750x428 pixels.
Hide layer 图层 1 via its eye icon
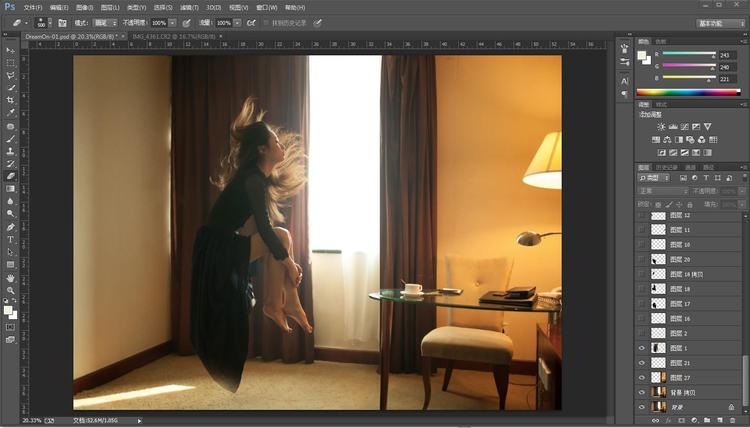tap(642, 348)
